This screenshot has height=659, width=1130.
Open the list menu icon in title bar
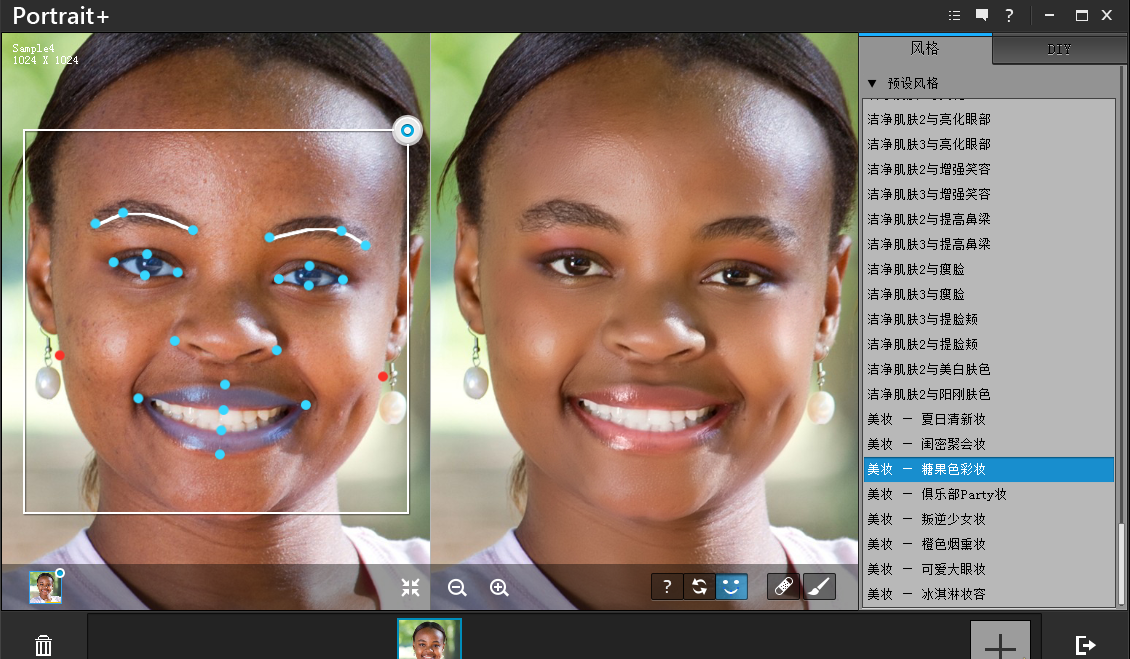point(954,15)
